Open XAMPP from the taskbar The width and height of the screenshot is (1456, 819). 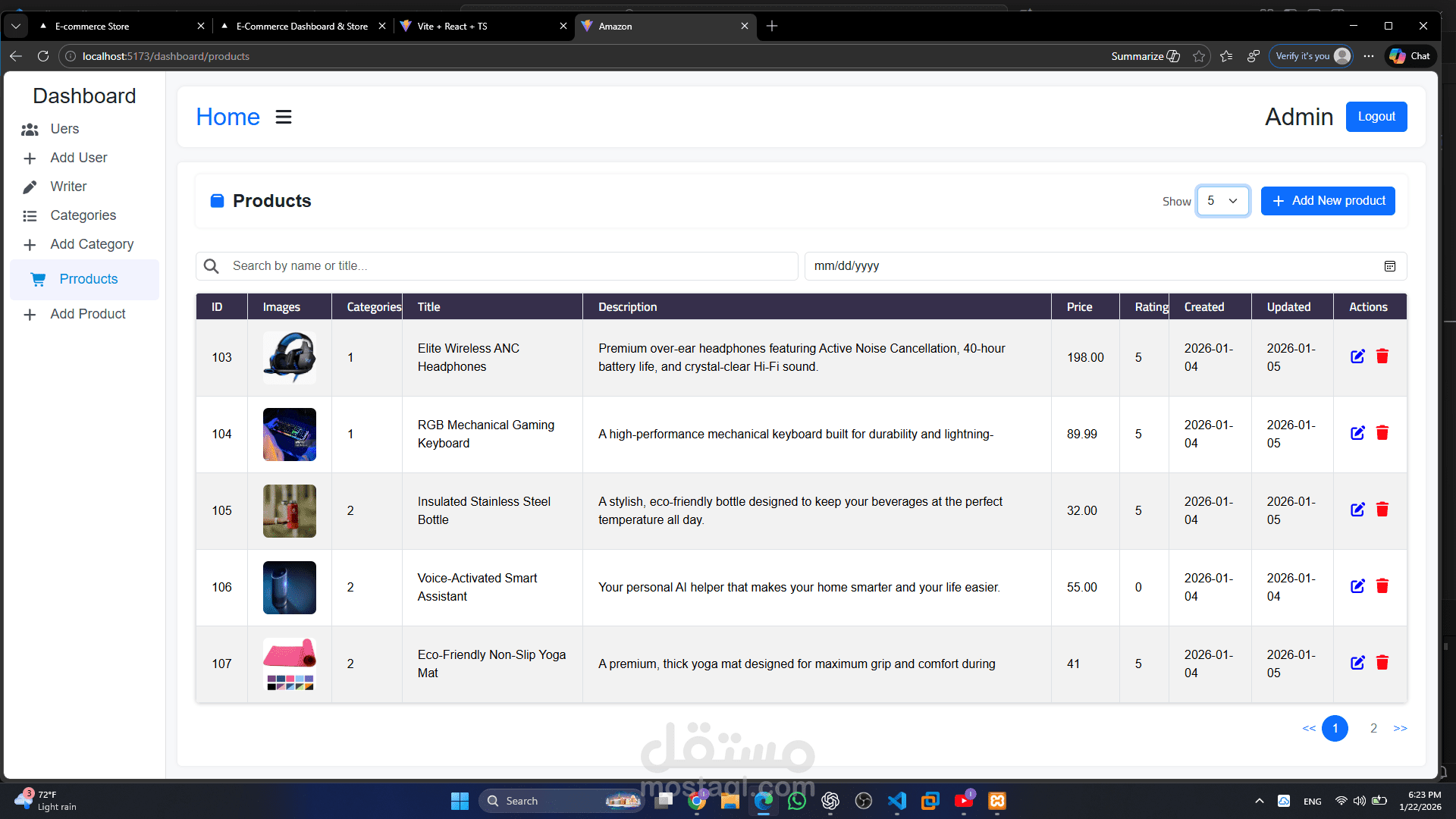997,801
